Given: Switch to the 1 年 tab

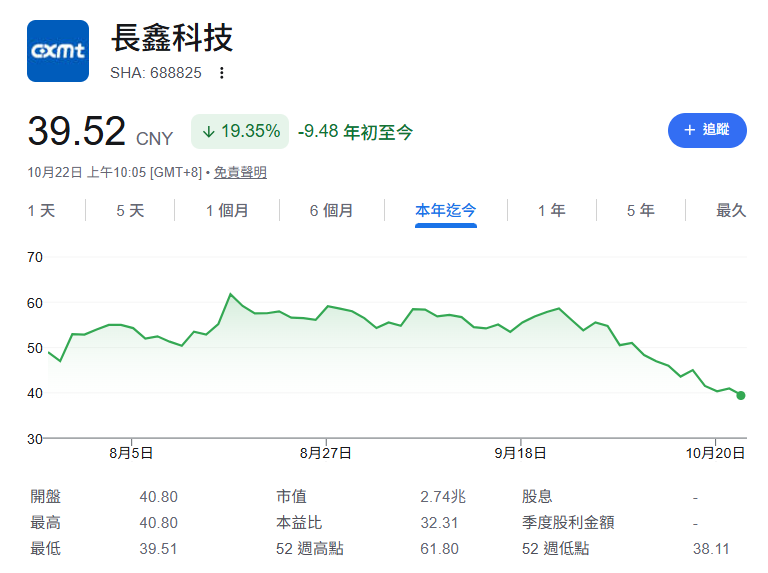Looking at the screenshot, I should (x=552, y=211).
